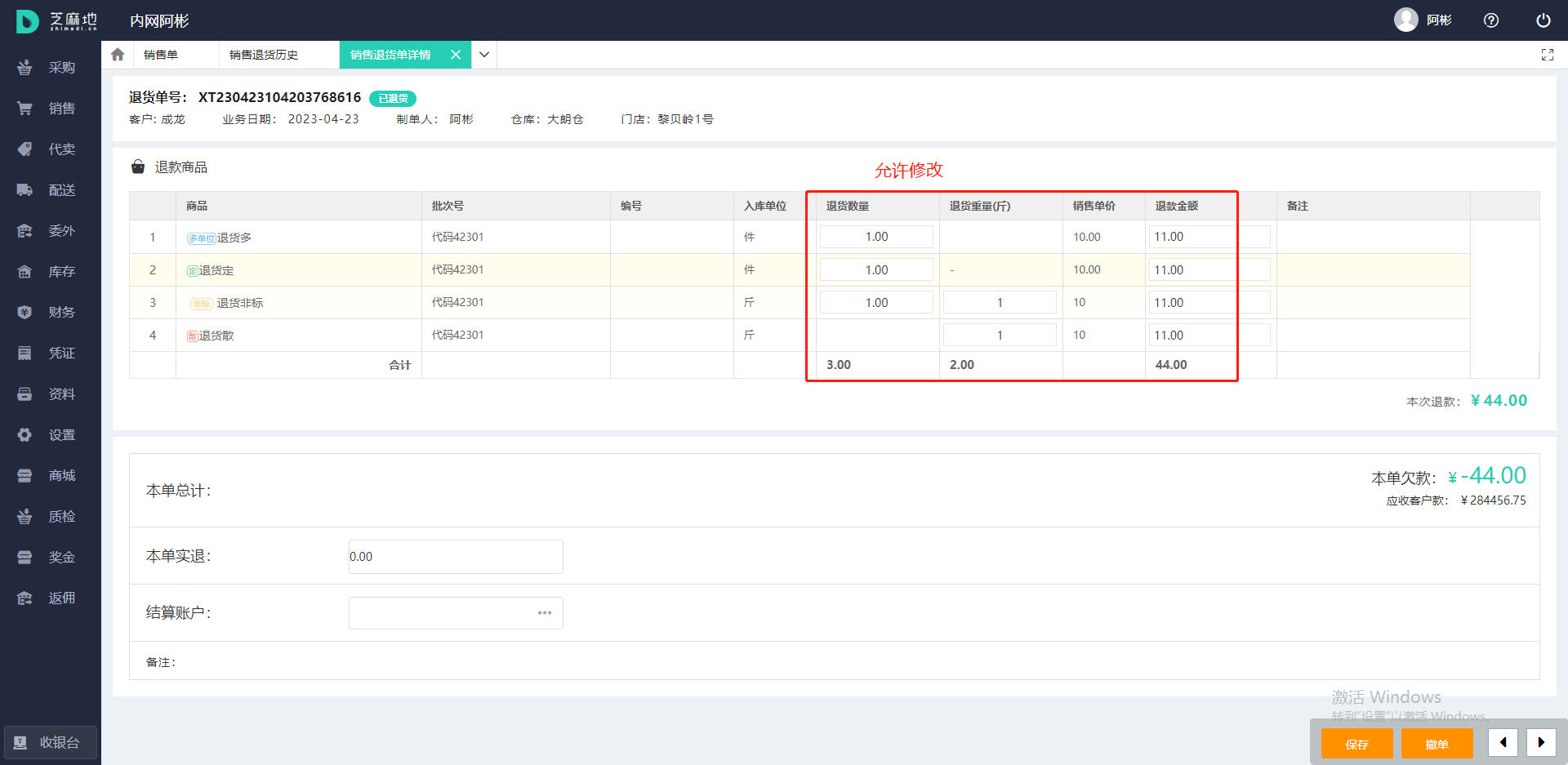The width and height of the screenshot is (1568, 765).
Task: Click the 退货非标 product name
Action: [x=240, y=303]
